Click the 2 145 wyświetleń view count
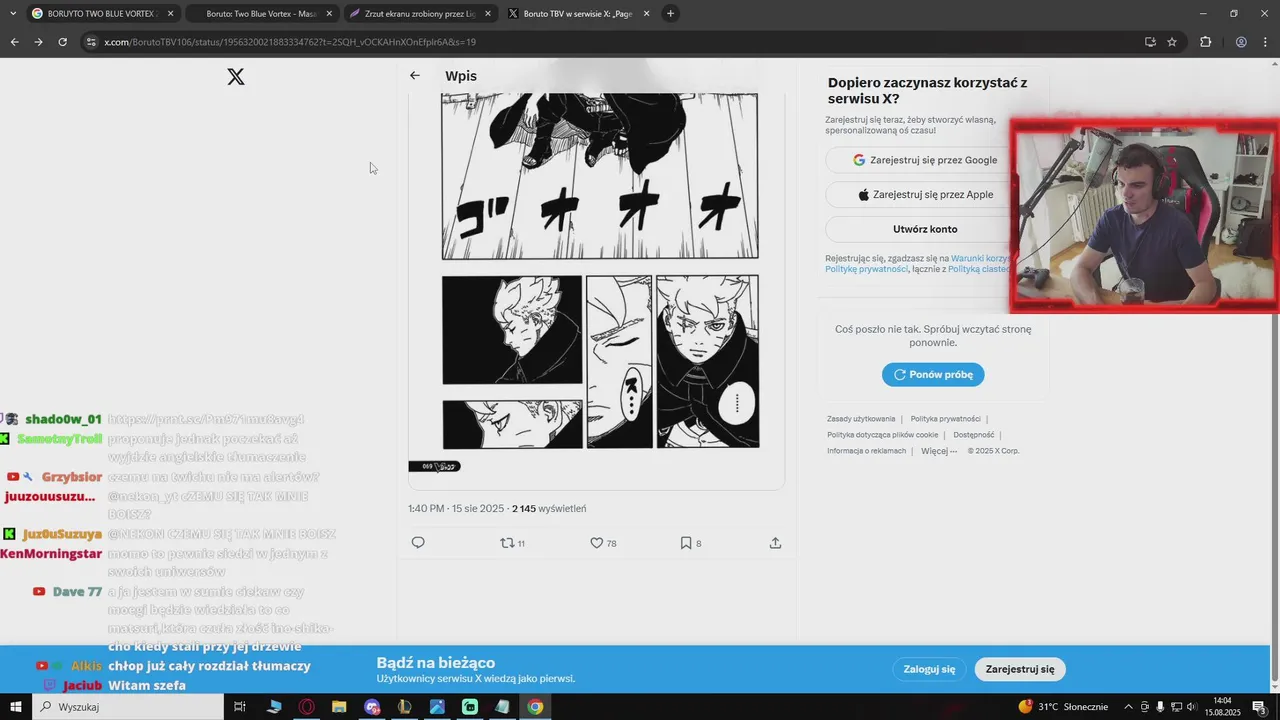Screen dimensions: 1280x720 [x=549, y=509]
